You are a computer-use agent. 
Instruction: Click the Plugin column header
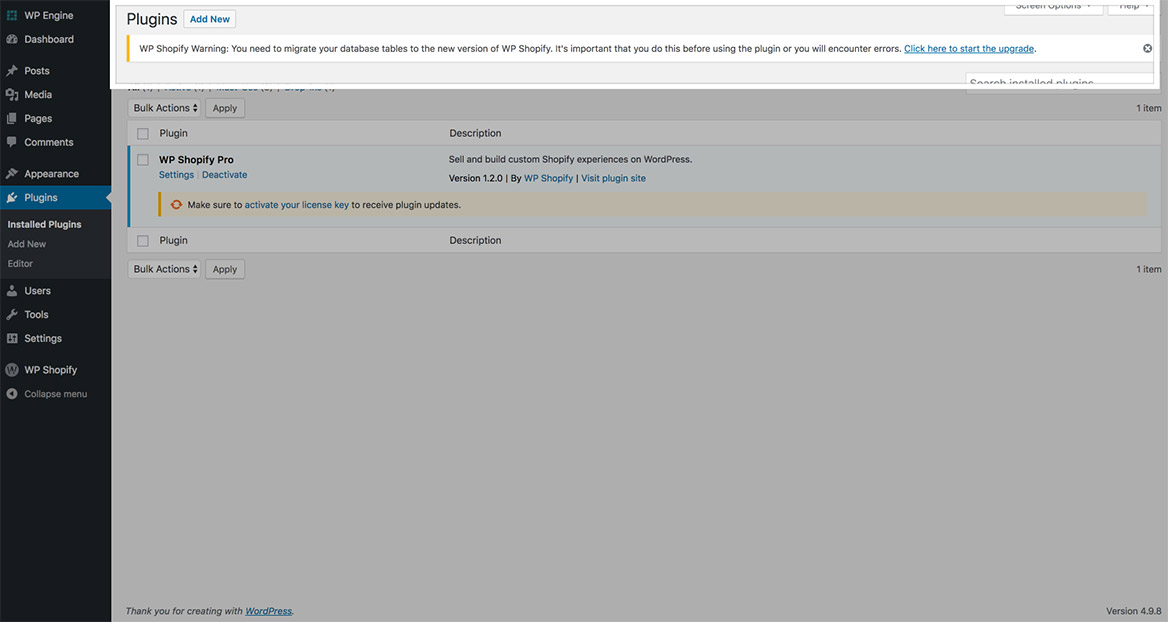(174, 133)
